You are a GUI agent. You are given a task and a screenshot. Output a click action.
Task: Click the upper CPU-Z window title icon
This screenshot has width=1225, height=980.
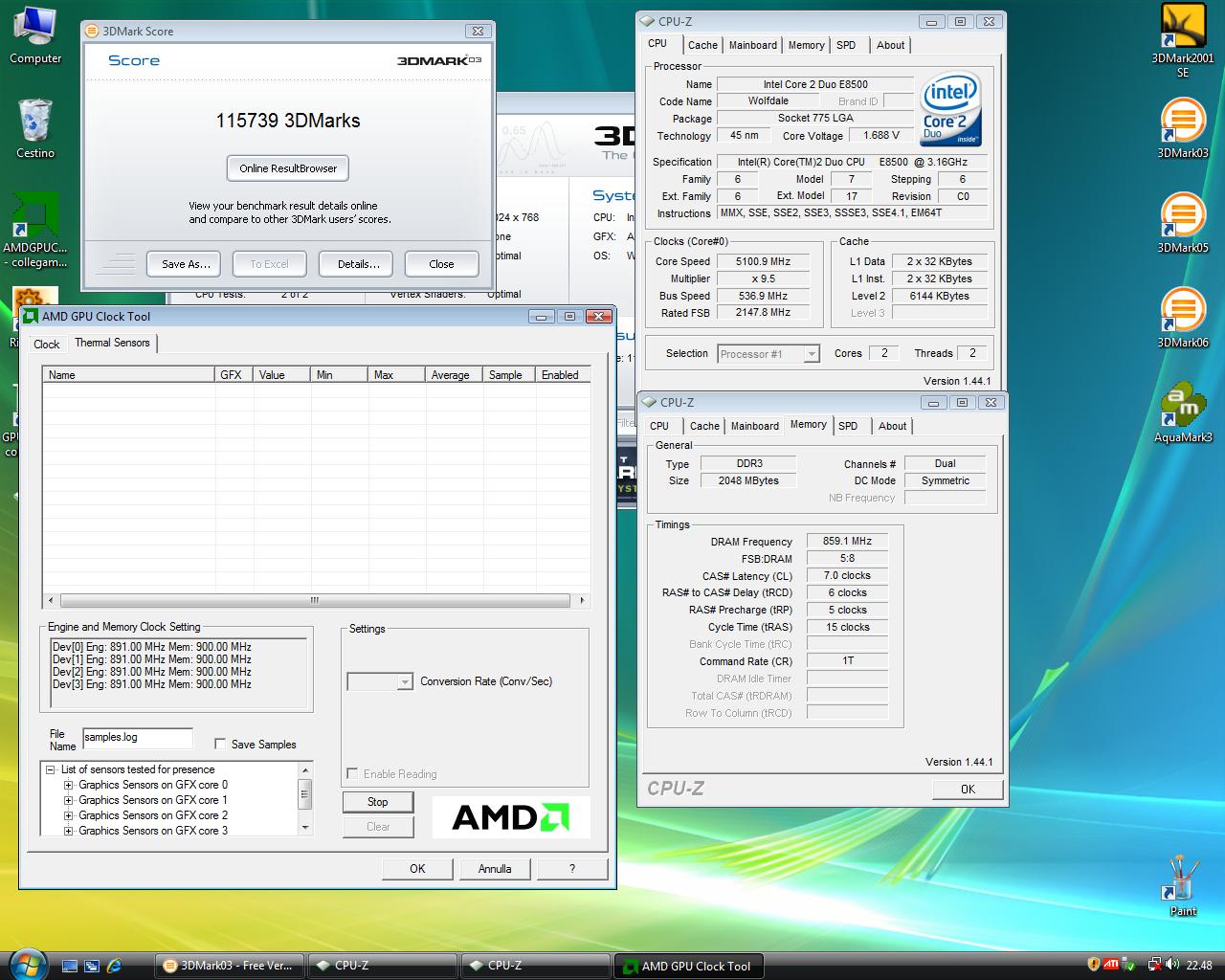pos(648,21)
